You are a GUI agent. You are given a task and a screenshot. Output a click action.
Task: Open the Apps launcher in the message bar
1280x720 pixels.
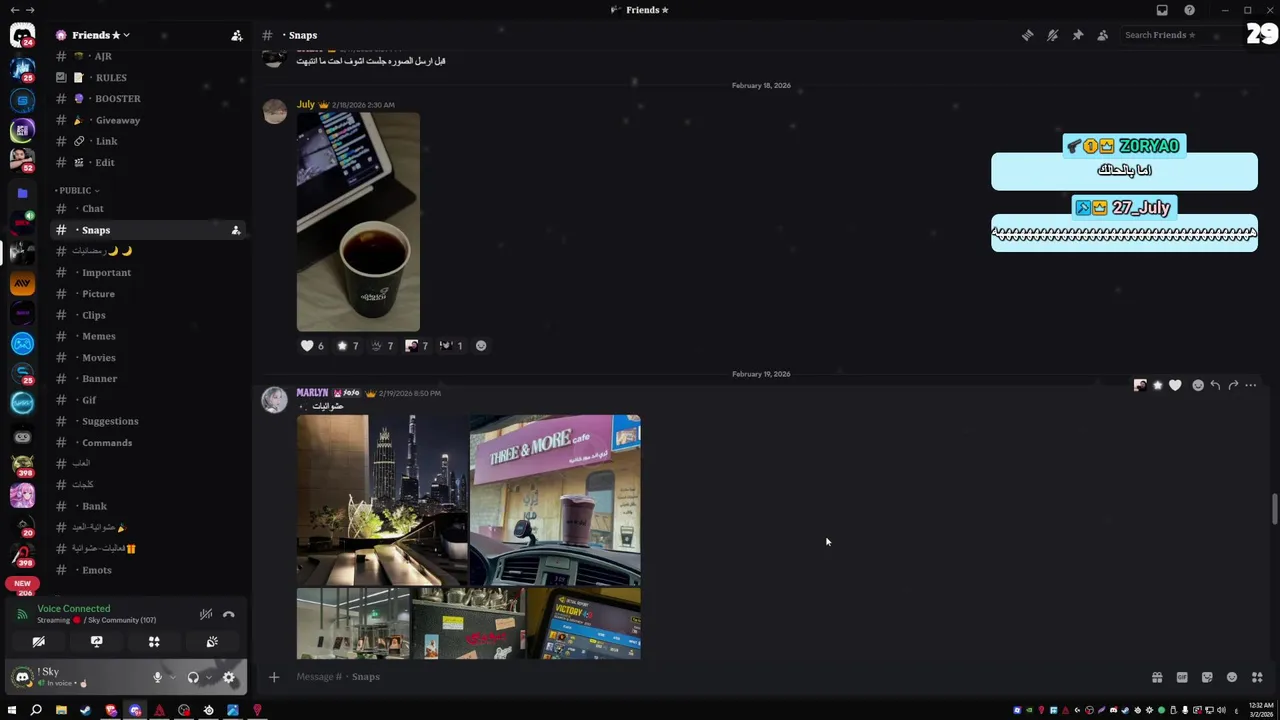point(1257,677)
